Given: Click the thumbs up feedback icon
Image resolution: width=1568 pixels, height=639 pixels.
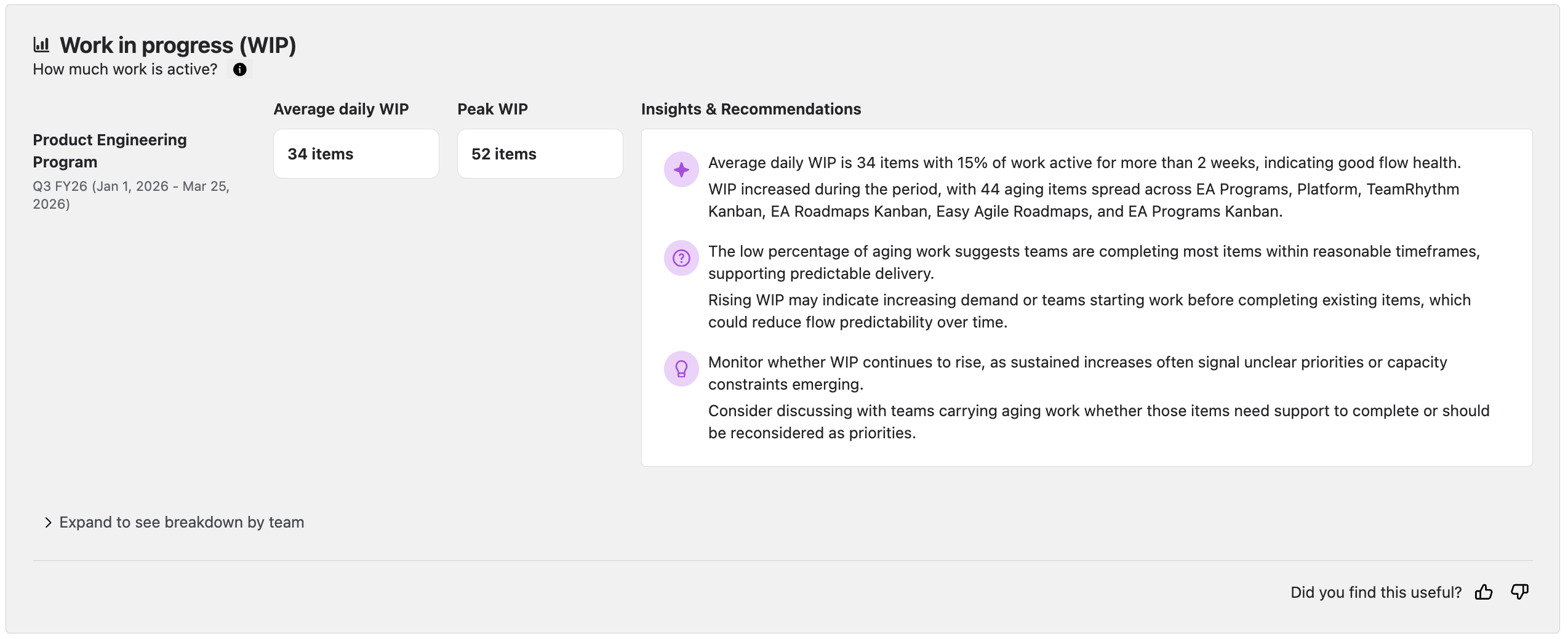Looking at the screenshot, I should 1484,592.
